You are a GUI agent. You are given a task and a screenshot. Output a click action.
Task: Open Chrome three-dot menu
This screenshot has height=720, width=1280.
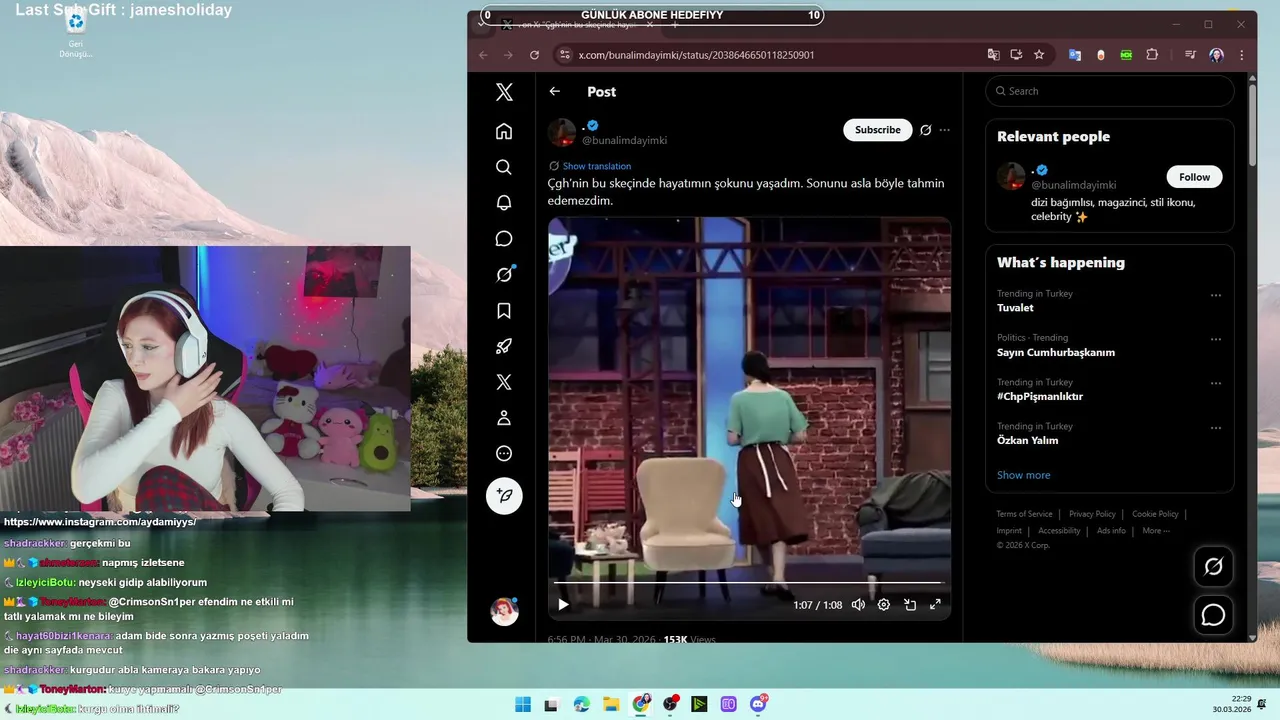coord(1242,55)
